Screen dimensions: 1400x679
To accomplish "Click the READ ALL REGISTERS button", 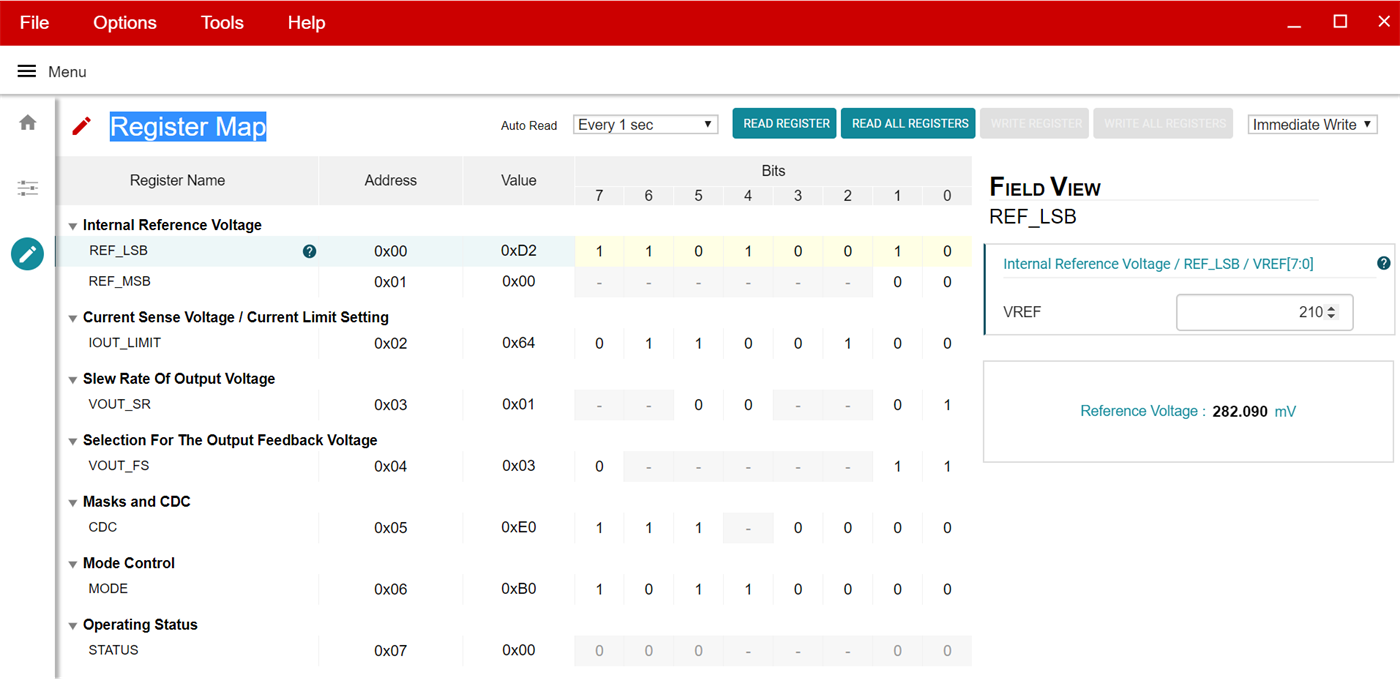I will tap(909, 124).
